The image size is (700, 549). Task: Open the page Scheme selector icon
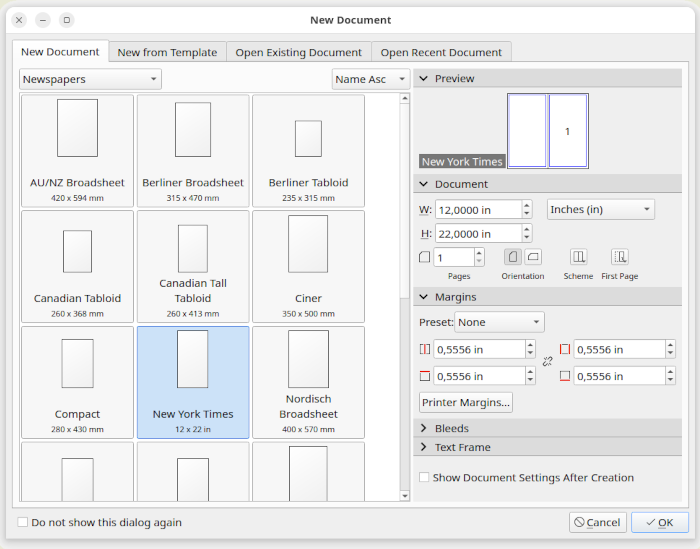click(578, 257)
